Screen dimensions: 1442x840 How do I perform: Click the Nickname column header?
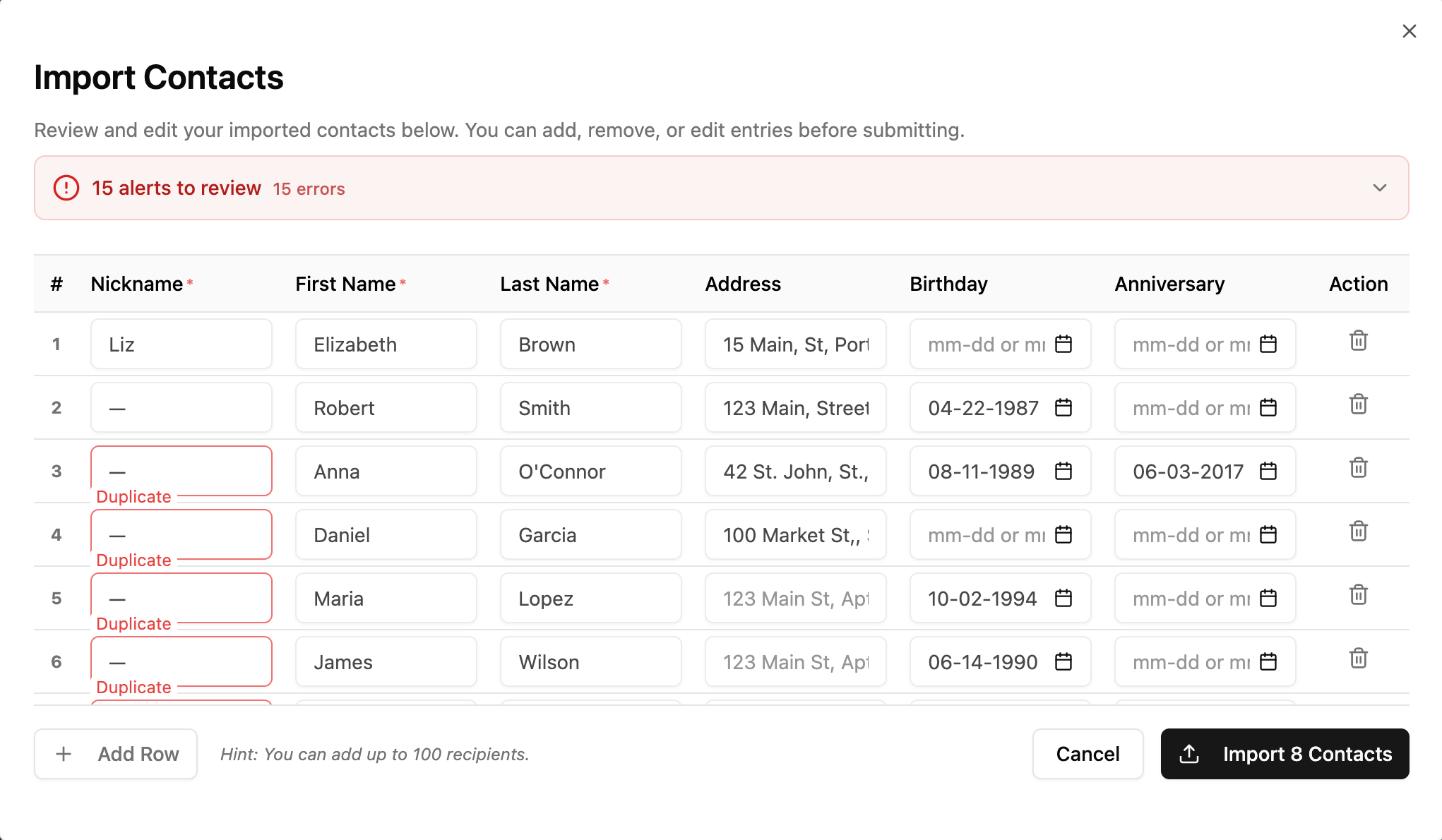tap(141, 284)
